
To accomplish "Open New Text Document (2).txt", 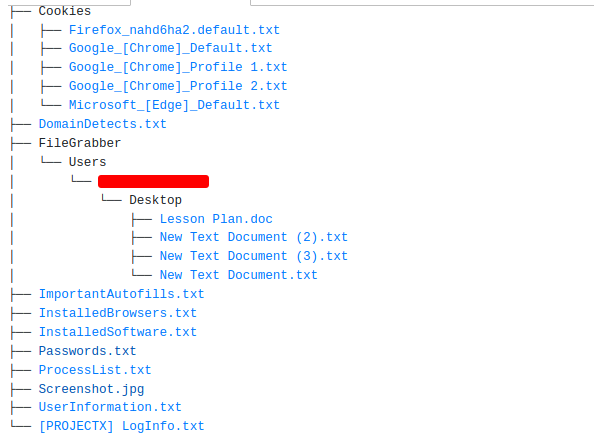I will pos(253,237).
